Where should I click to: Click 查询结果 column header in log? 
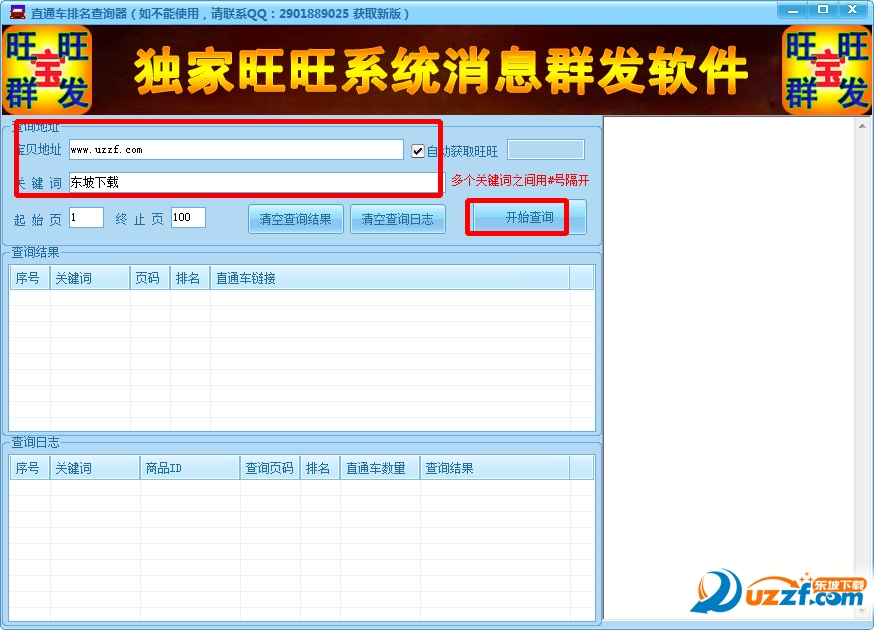(495, 468)
